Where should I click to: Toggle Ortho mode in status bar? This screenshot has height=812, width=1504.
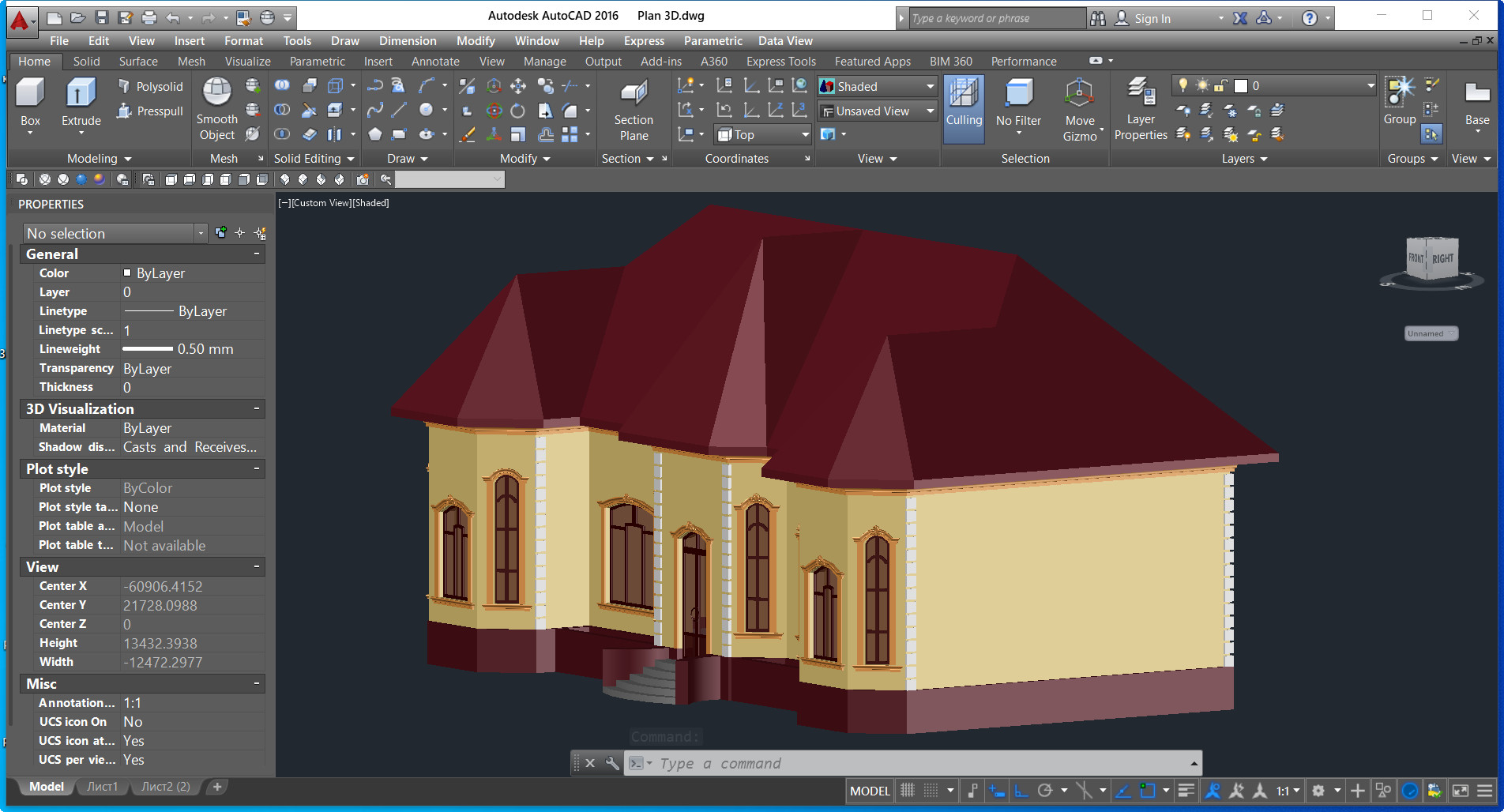(x=1021, y=791)
